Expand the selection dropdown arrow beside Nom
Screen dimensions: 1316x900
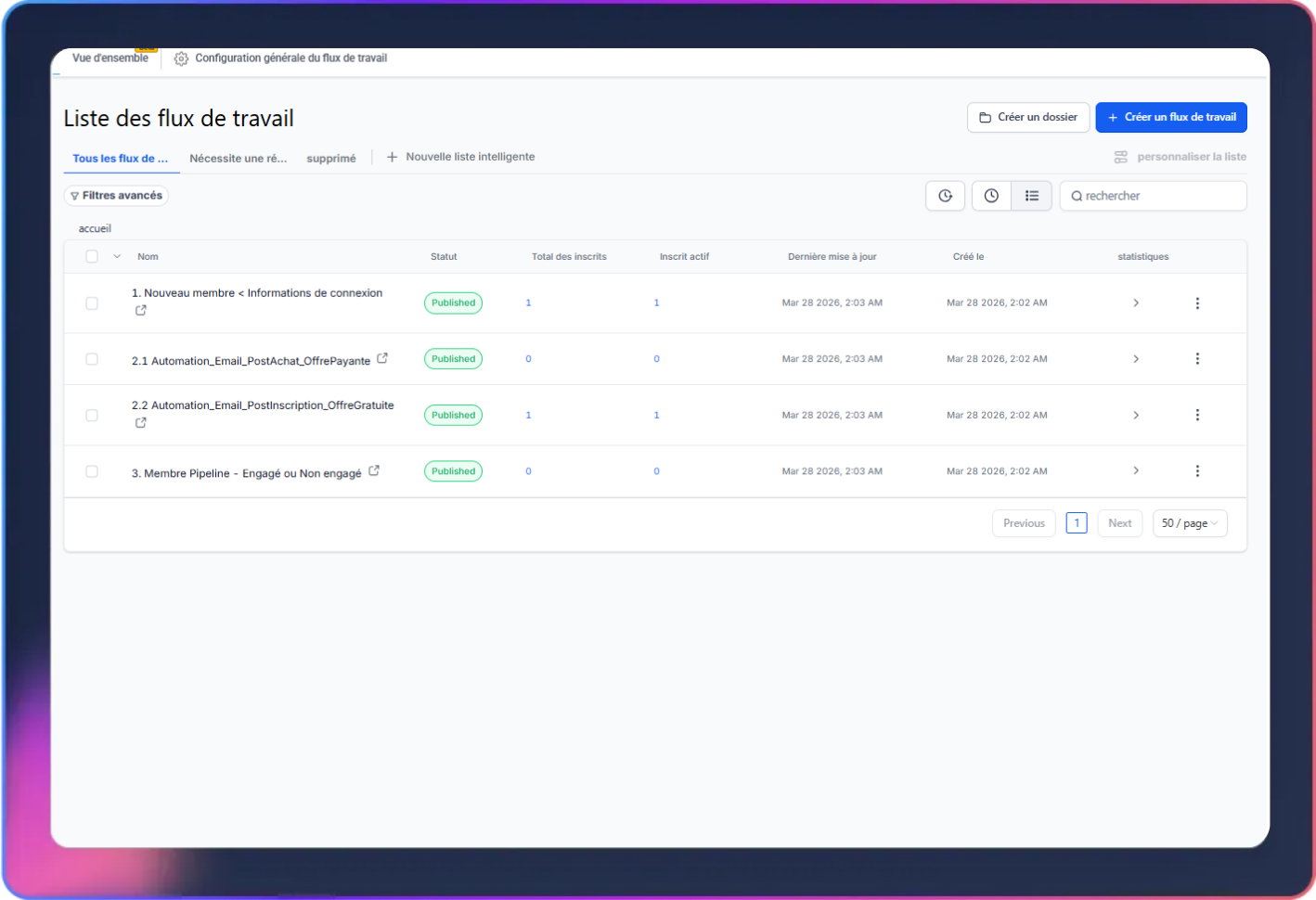click(117, 257)
